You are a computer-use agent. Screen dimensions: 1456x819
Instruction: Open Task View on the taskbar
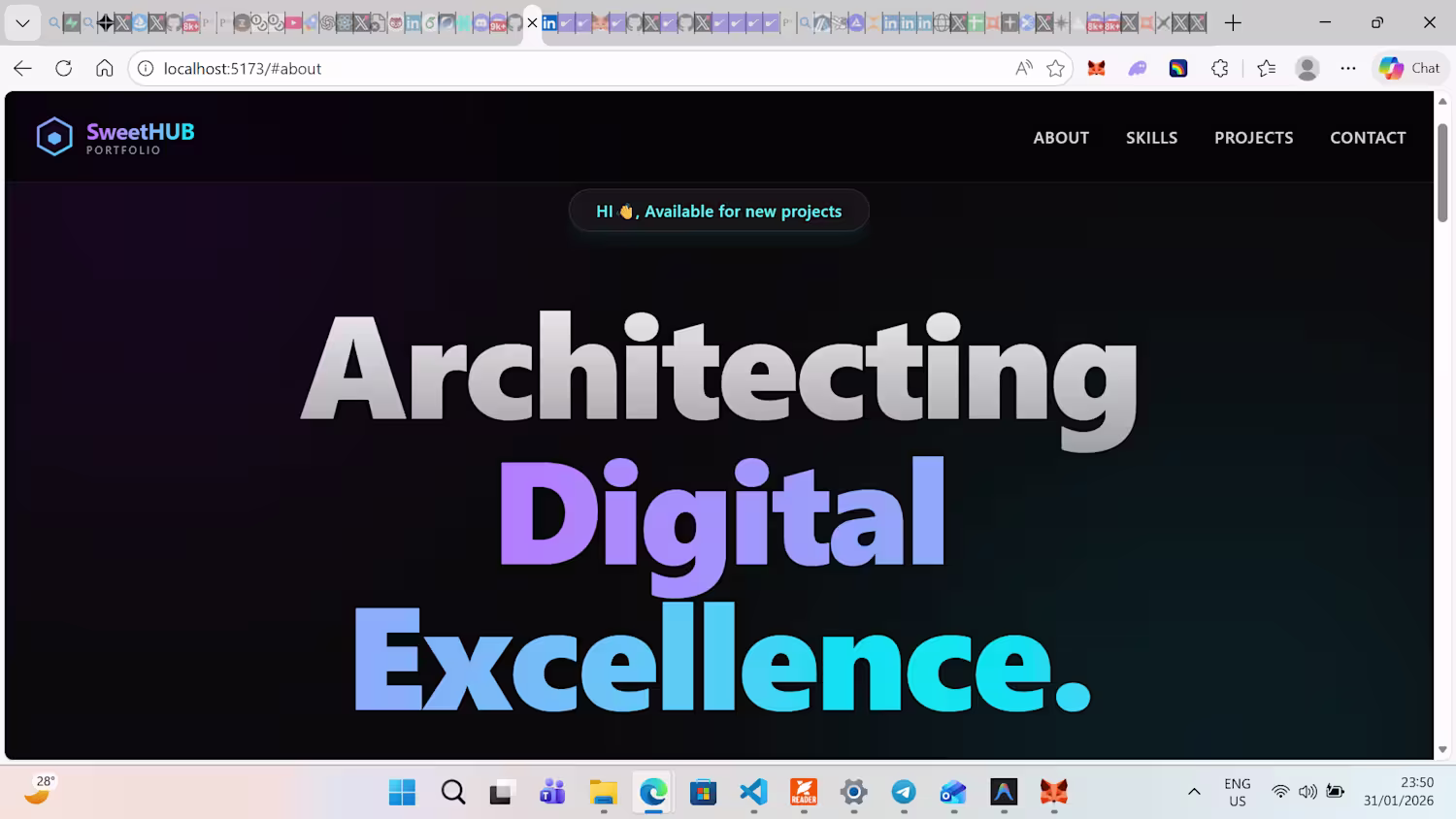click(x=502, y=792)
